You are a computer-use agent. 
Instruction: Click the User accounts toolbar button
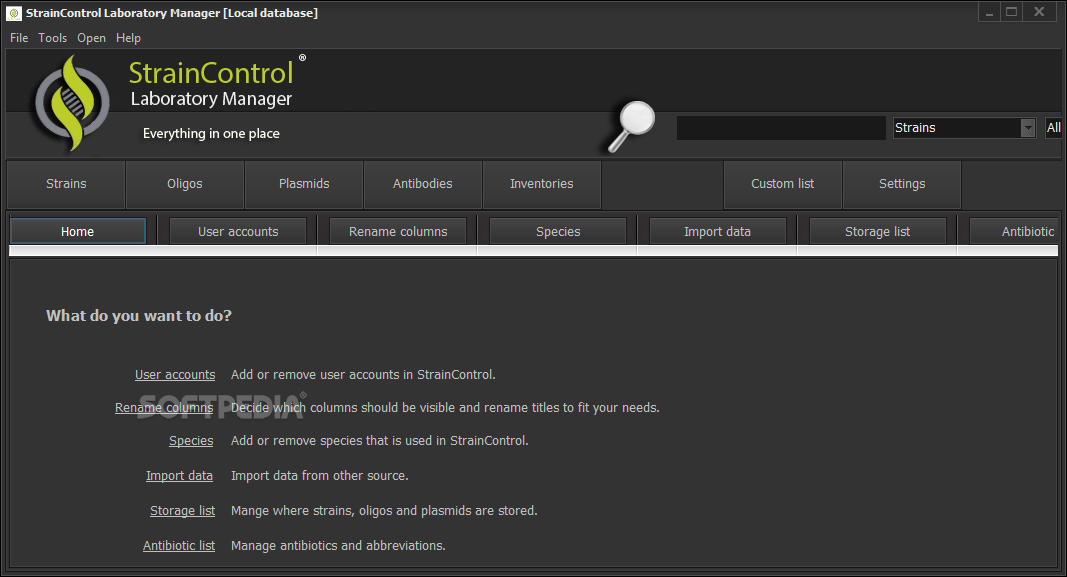pyautogui.click(x=238, y=231)
